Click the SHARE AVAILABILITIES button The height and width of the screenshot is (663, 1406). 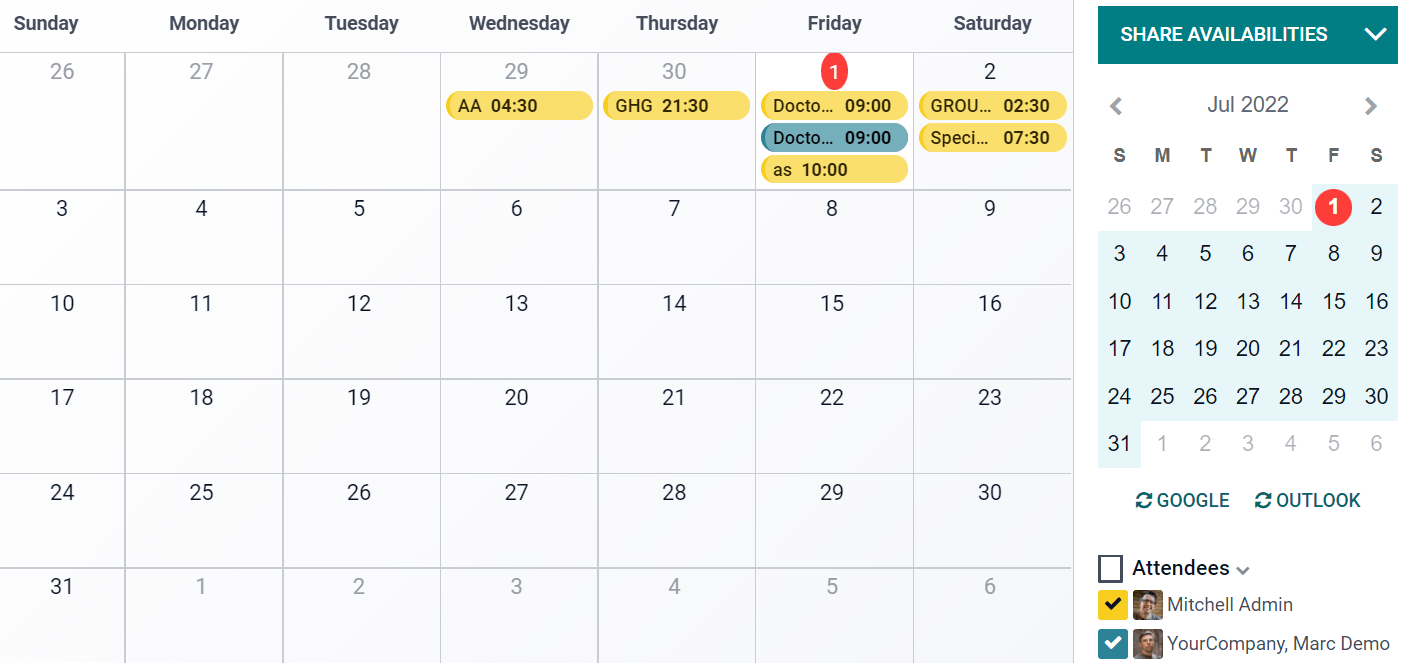pos(1225,33)
